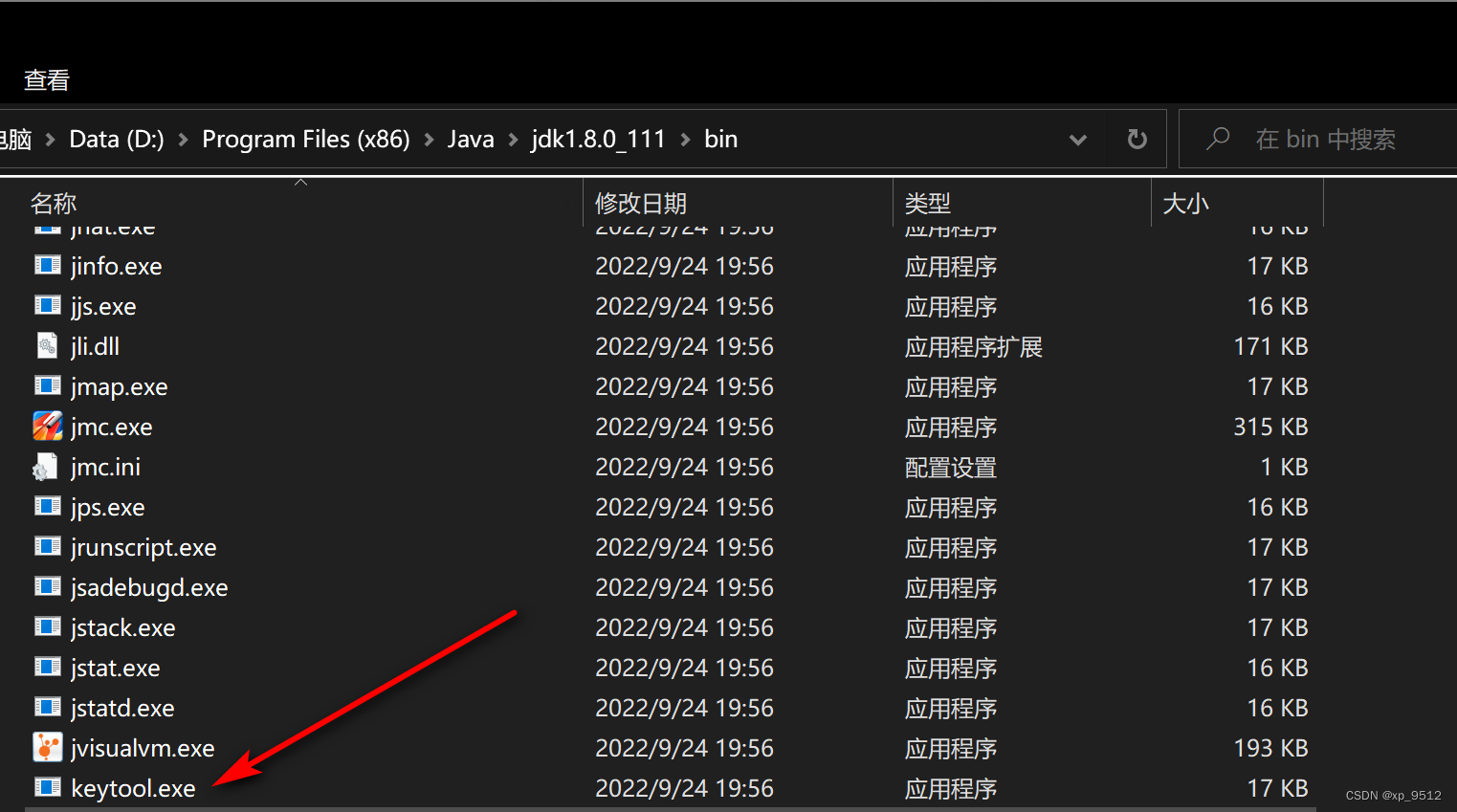Click the bin breadcrumb segment
The height and width of the screenshot is (812, 1457).
coord(721,140)
